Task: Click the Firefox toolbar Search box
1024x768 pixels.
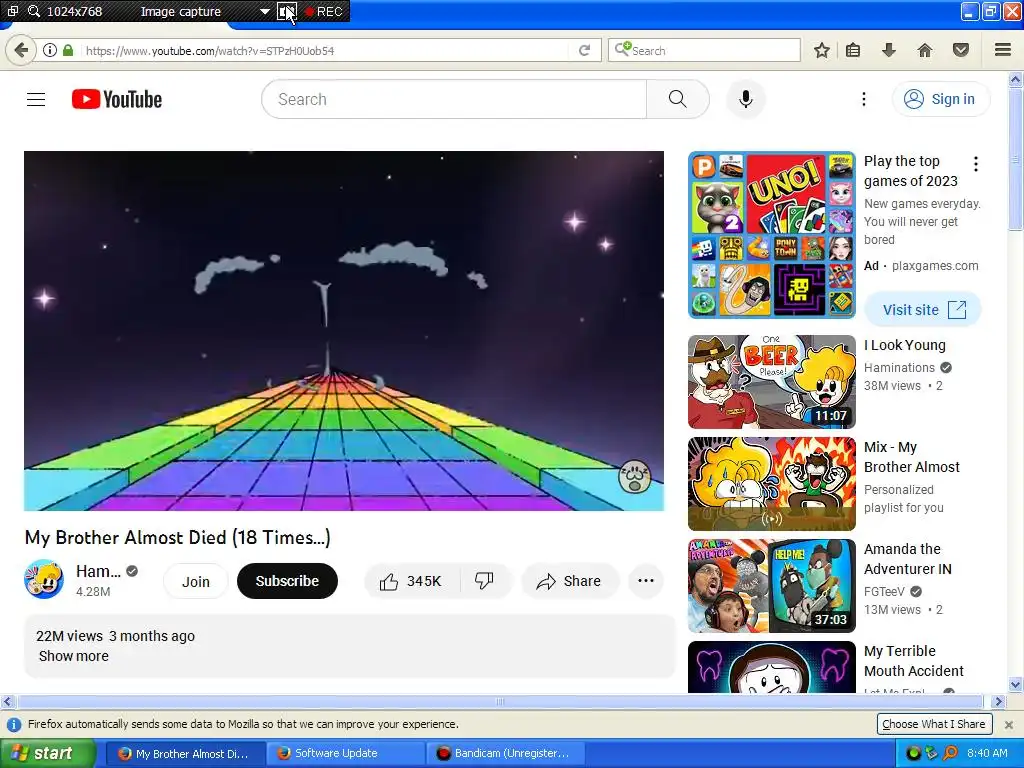Action: pos(705,50)
